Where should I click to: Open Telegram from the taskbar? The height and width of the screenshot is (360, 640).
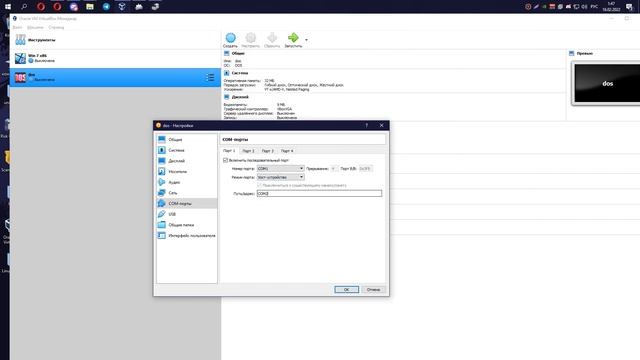(106, 7)
